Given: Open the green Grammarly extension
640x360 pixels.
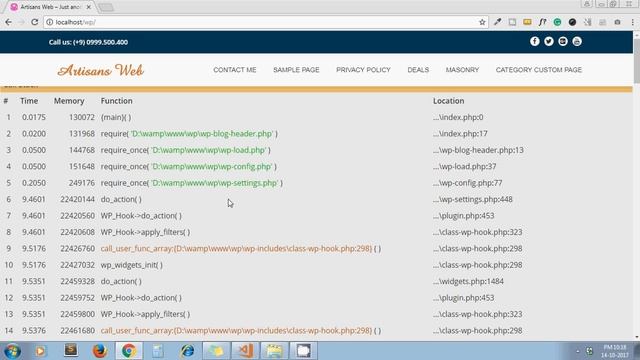Looking at the screenshot, I should 557,22.
